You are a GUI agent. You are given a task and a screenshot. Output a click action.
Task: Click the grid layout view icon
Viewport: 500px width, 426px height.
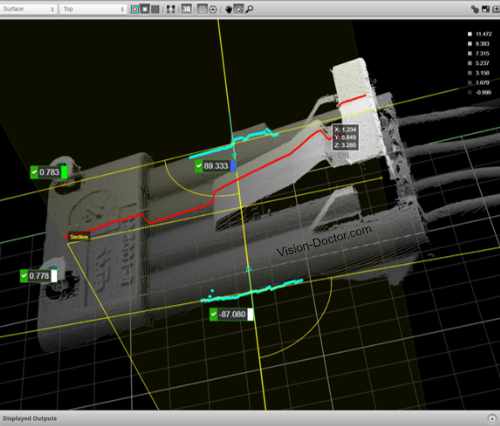[x=155, y=9]
